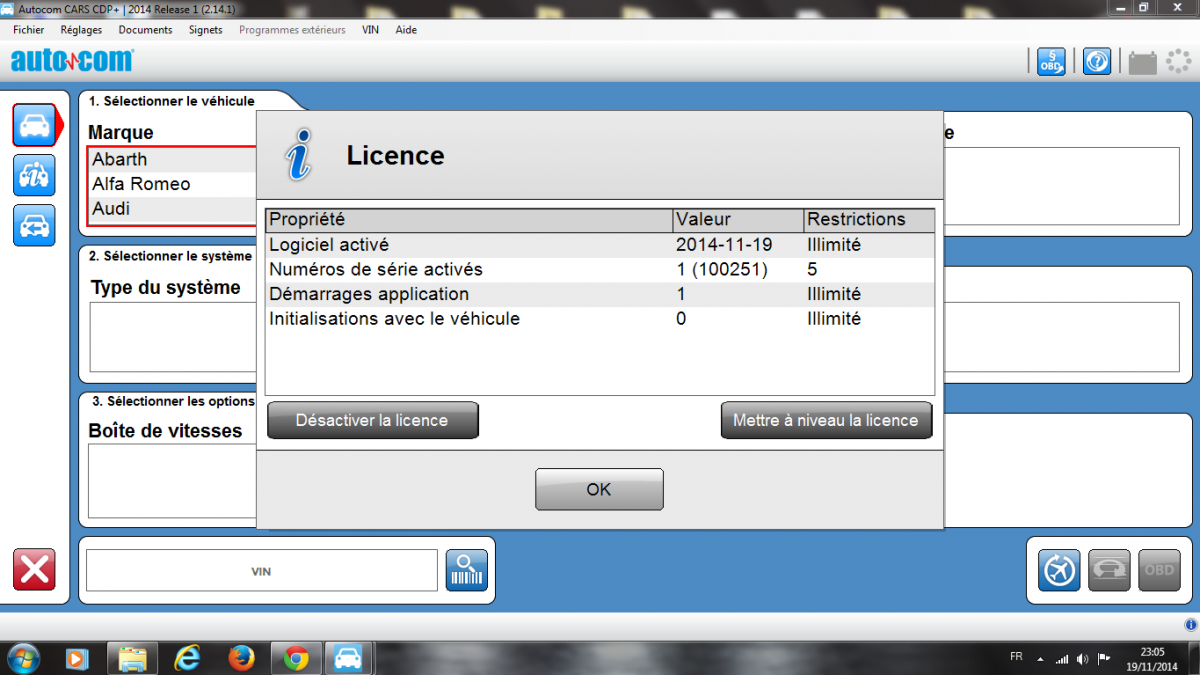Screen dimensions: 1200x675
Task: Open Google Chrome from the taskbar
Action: click(x=295, y=658)
